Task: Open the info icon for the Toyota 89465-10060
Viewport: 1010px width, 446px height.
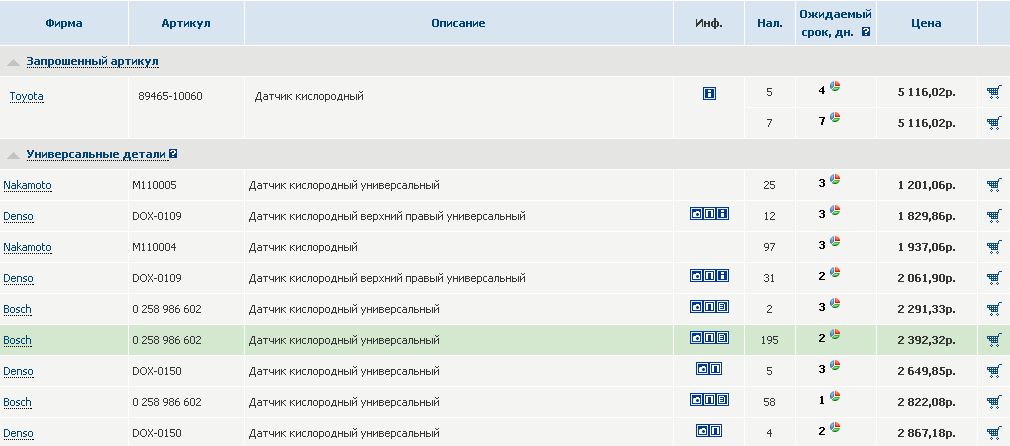Action: pyautogui.click(x=709, y=93)
